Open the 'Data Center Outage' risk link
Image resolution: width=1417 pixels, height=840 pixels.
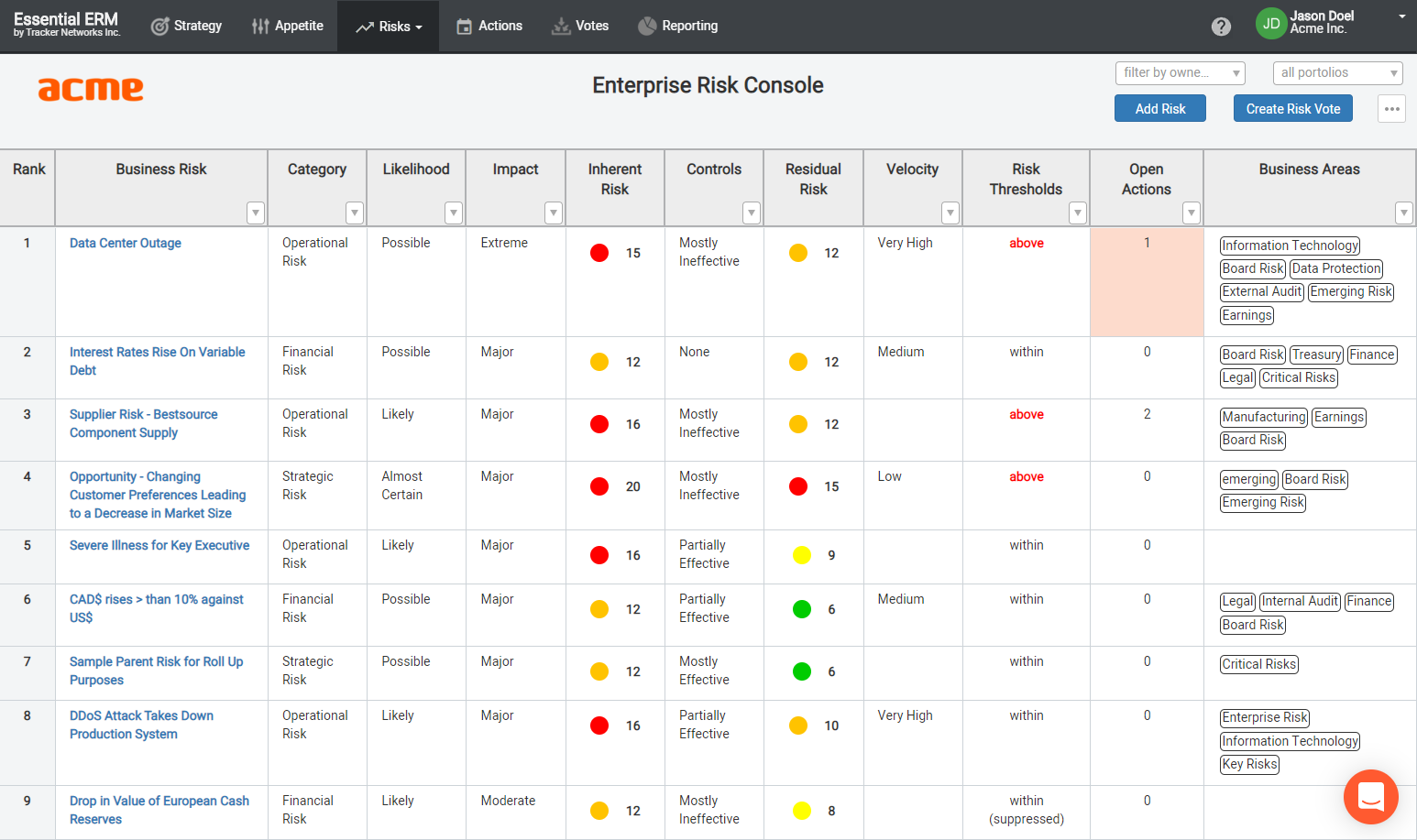click(125, 243)
